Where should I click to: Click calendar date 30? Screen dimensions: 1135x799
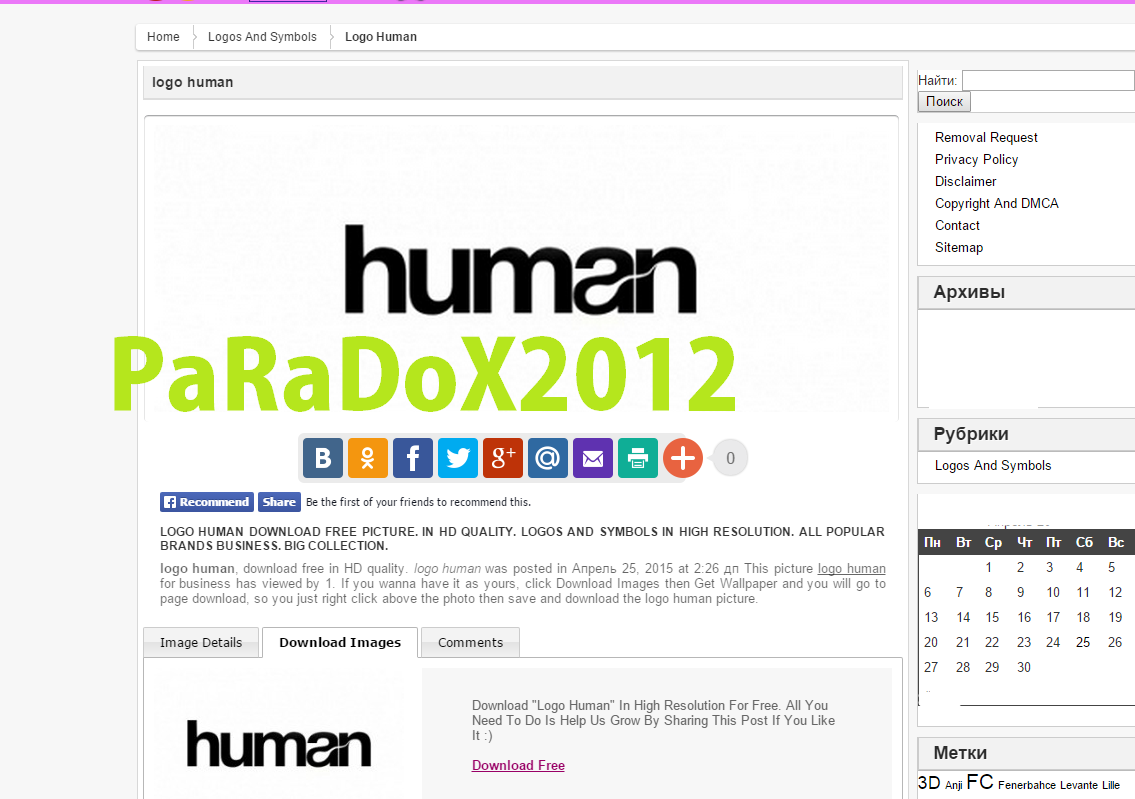click(x=1024, y=667)
